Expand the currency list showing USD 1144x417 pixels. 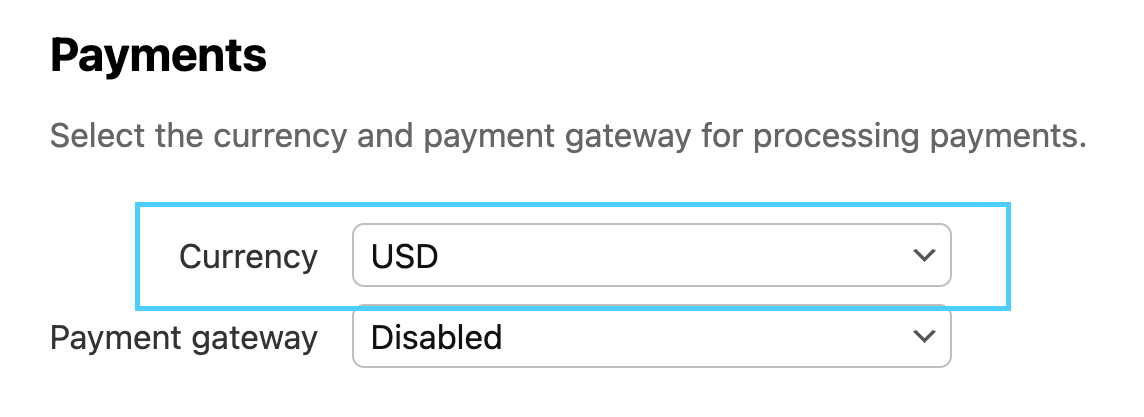(651, 256)
